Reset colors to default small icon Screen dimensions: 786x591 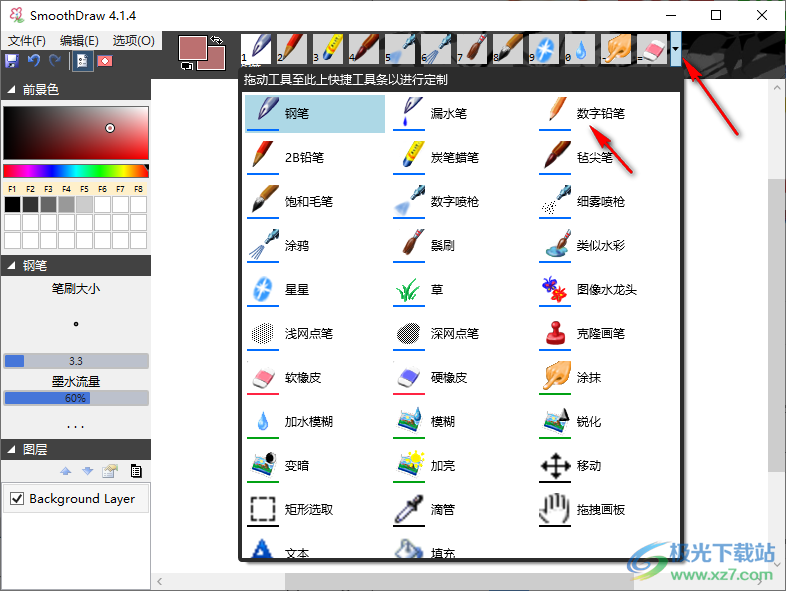click(186, 66)
